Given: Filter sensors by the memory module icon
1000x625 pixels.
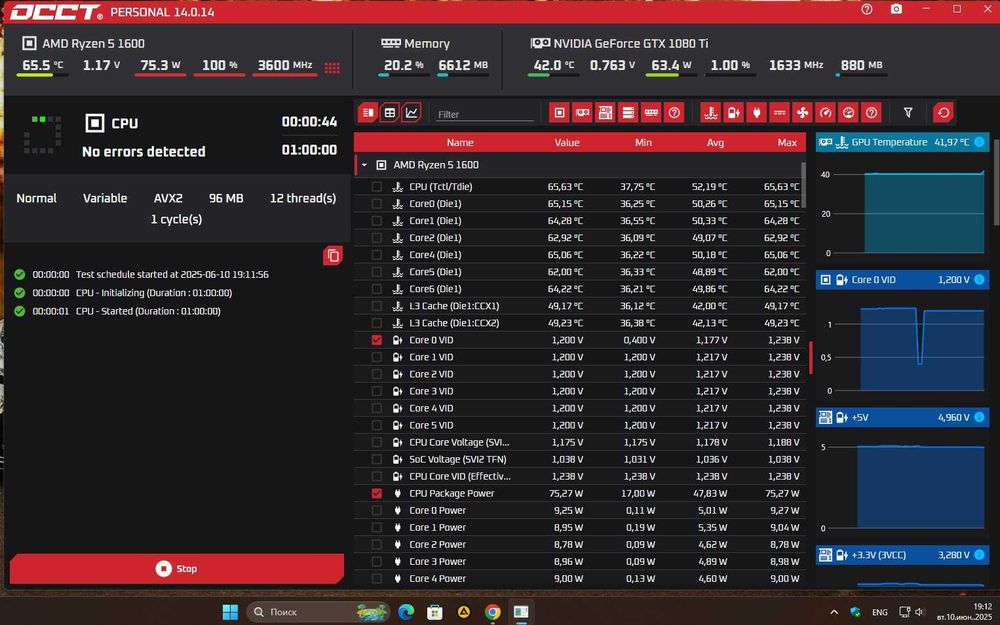Looking at the screenshot, I should [x=651, y=113].
